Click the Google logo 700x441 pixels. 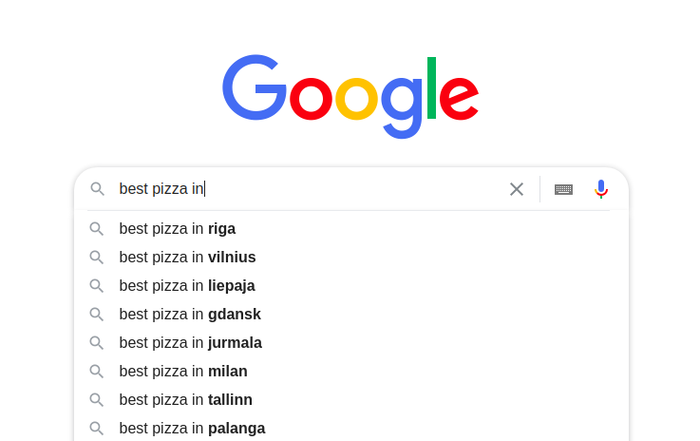click(350, 96)
